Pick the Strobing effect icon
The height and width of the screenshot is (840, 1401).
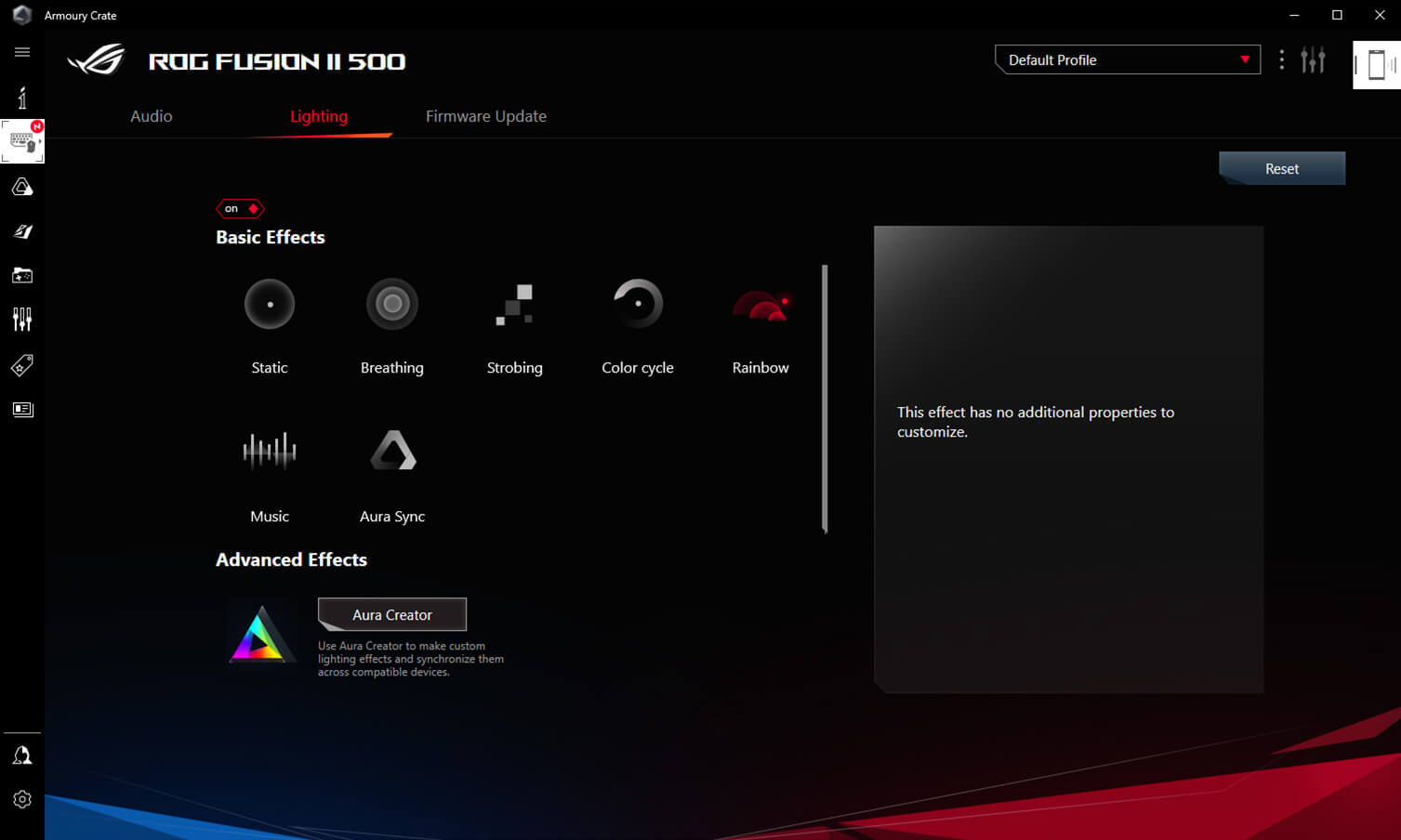[x=514, y=304]
